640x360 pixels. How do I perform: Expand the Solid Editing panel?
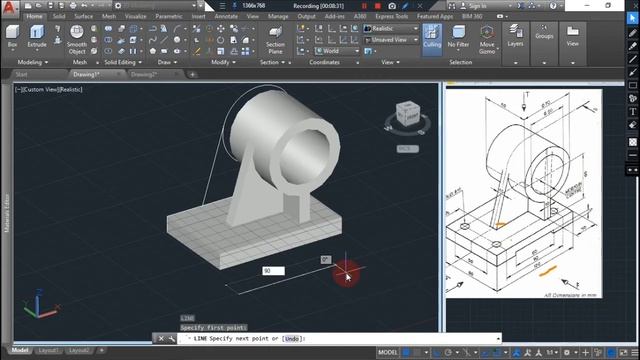point(123,62)
